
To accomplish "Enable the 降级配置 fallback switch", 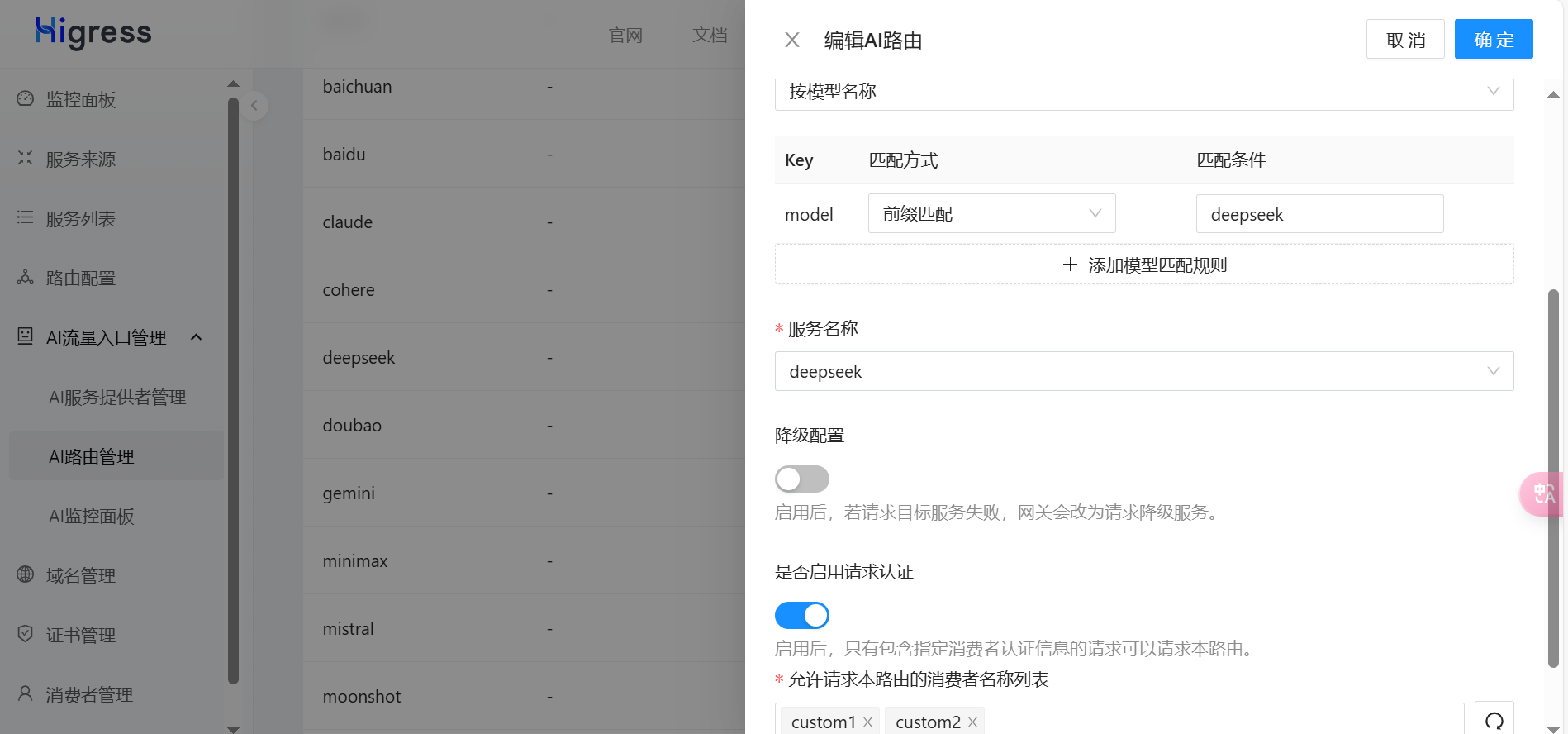I will point(801,479).
